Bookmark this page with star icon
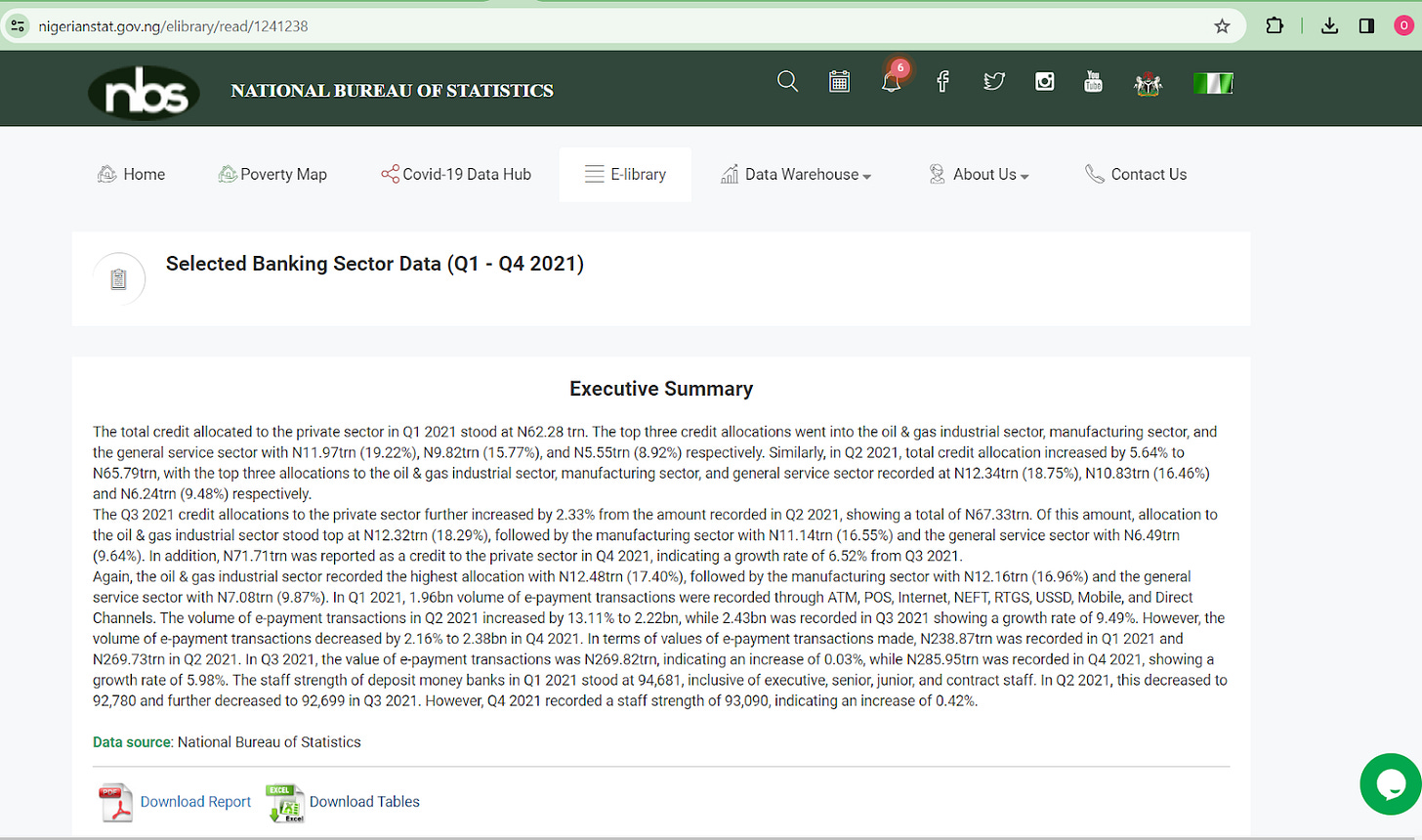The image size is (1422, 840). pos(1222,26)
